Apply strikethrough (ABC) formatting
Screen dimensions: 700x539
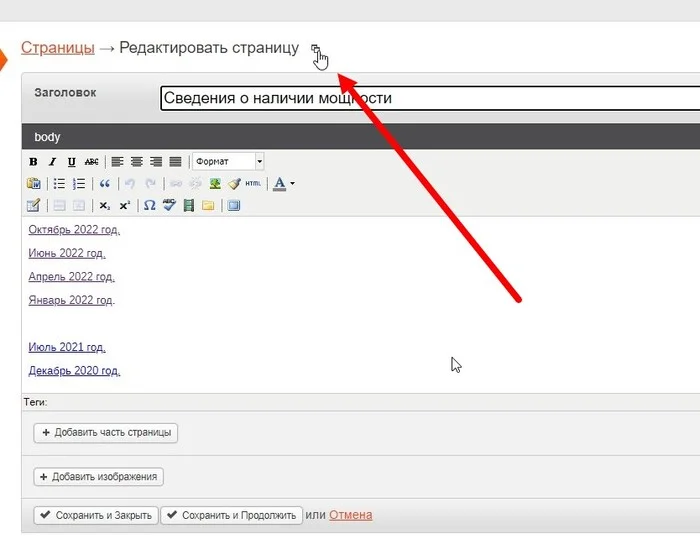tap(92, 162)
